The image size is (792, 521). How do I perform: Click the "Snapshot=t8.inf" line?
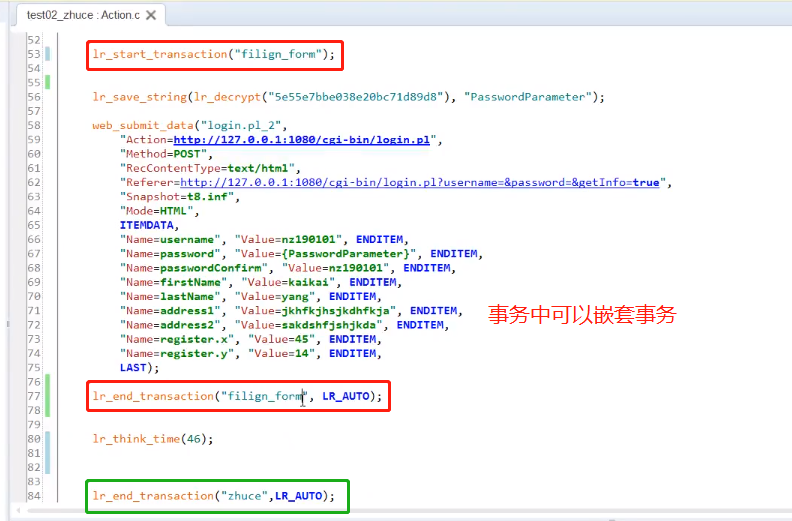(x=180, y=197)
